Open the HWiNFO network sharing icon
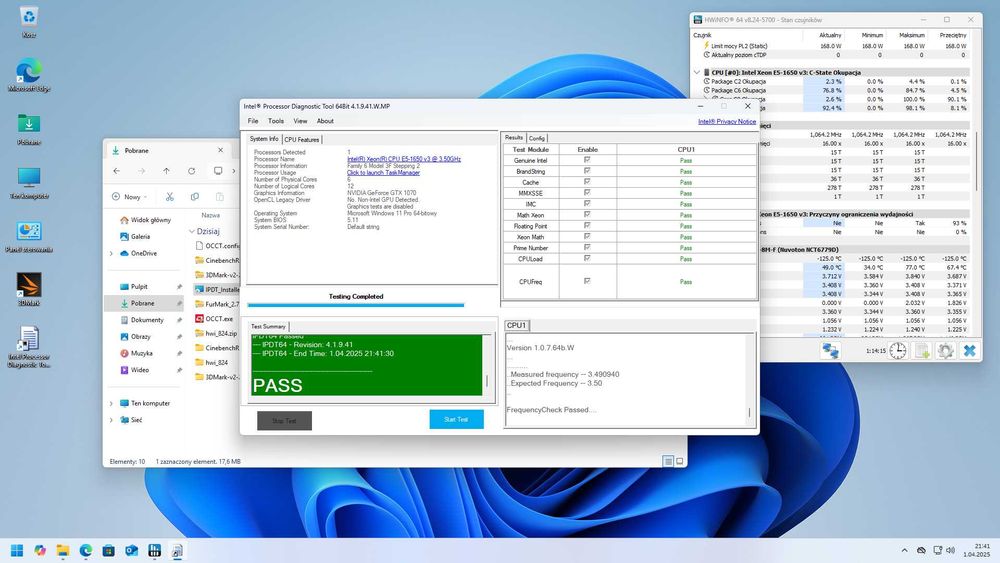This screenshot has width=1000, height=563. tap(830, 351)
